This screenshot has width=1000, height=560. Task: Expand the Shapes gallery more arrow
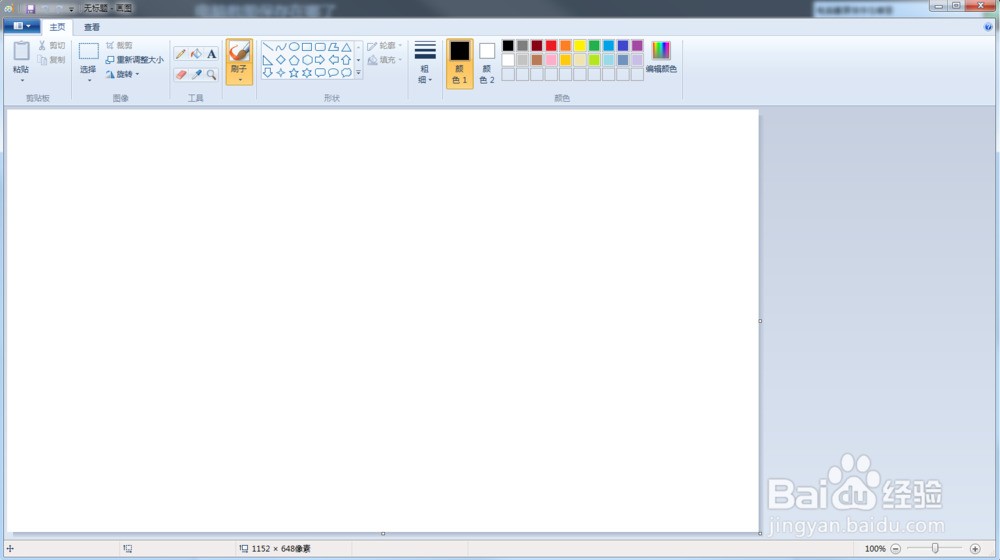(x=358, y=73)
